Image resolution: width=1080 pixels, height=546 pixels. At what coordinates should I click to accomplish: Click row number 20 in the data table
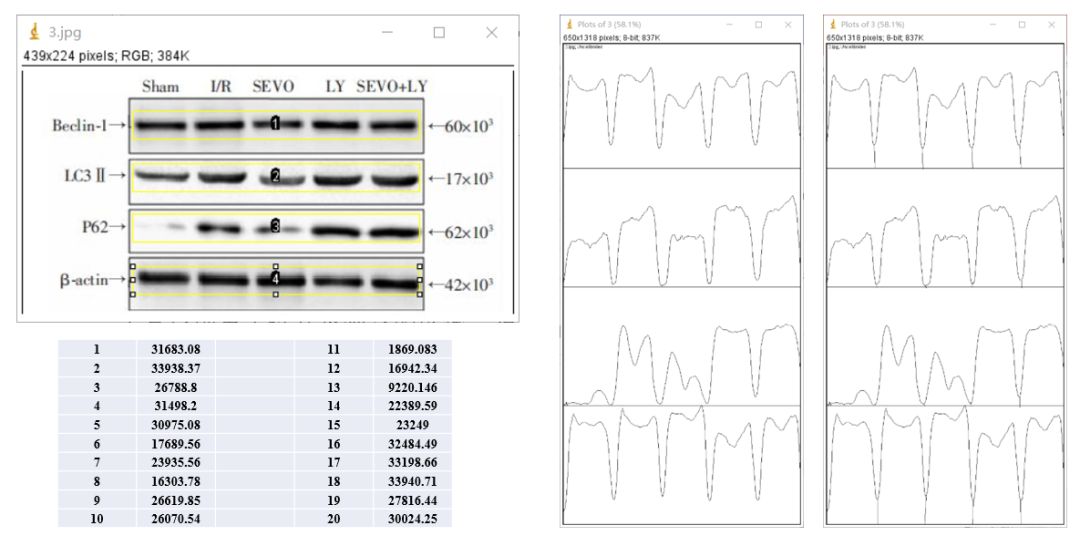click(333, 518)
